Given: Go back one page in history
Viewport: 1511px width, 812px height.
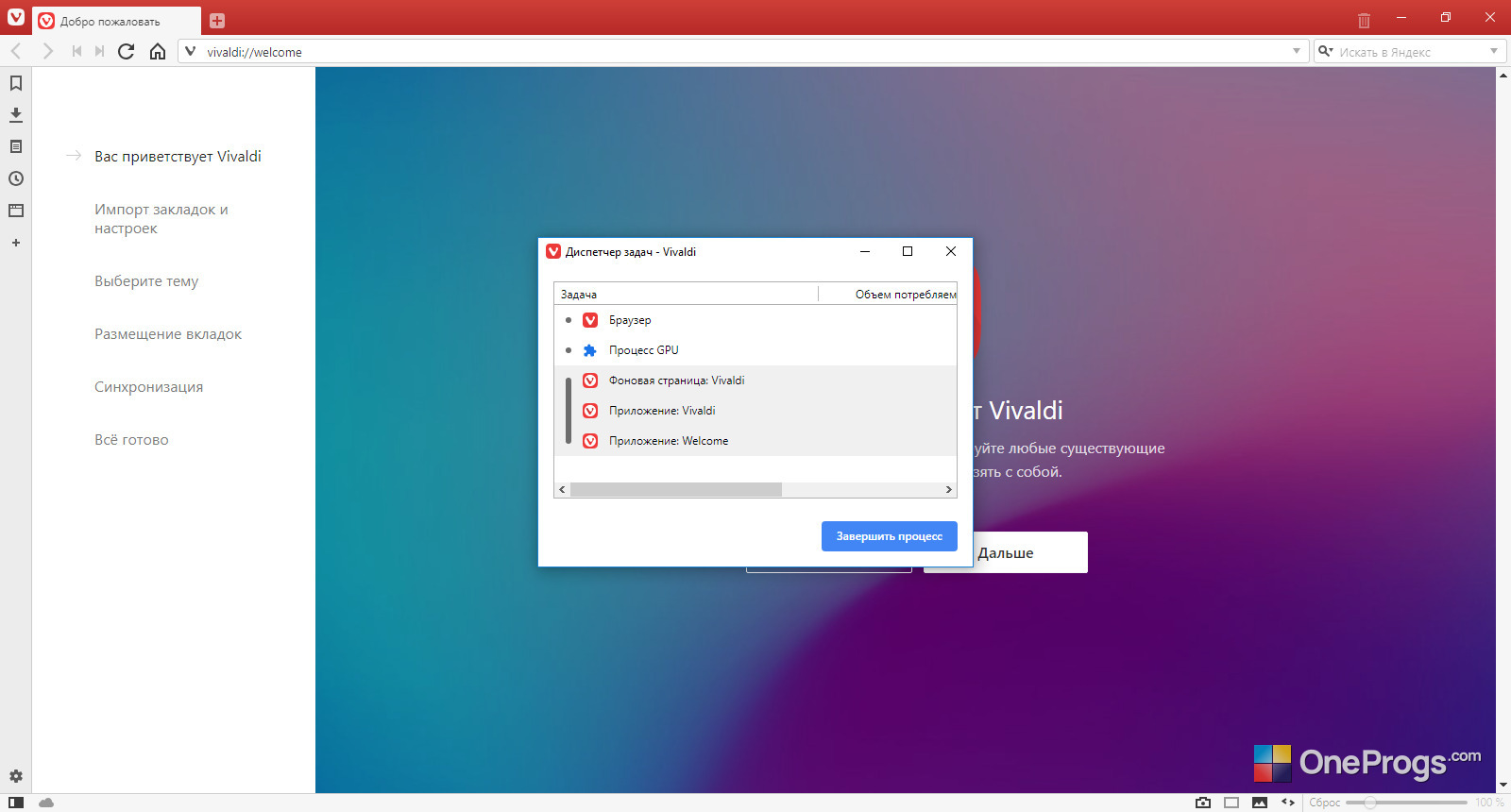Looking at the screenshot, I should (16, 51).
